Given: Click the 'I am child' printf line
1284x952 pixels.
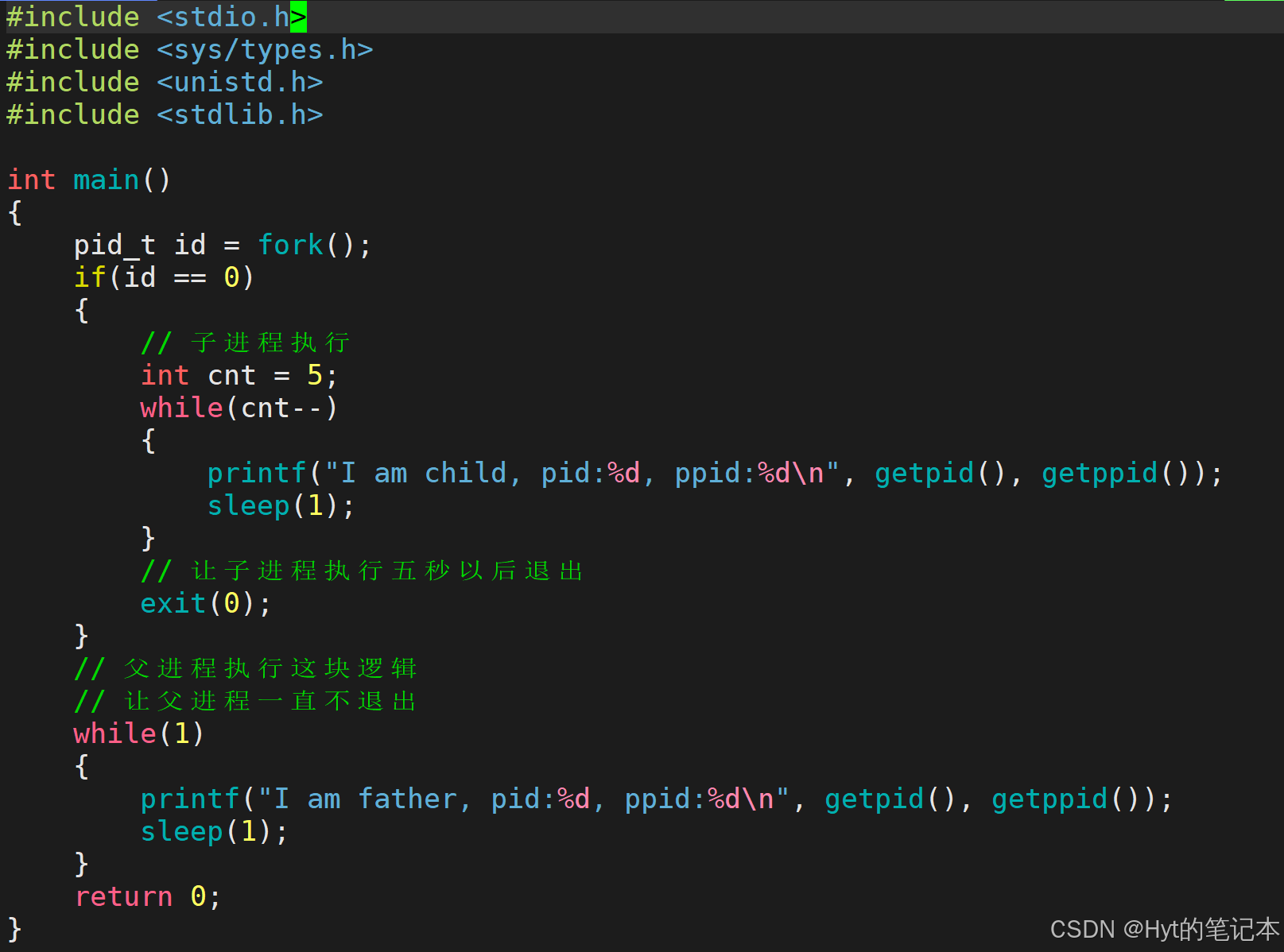Looking at the screenshot, I should point(715,473).
